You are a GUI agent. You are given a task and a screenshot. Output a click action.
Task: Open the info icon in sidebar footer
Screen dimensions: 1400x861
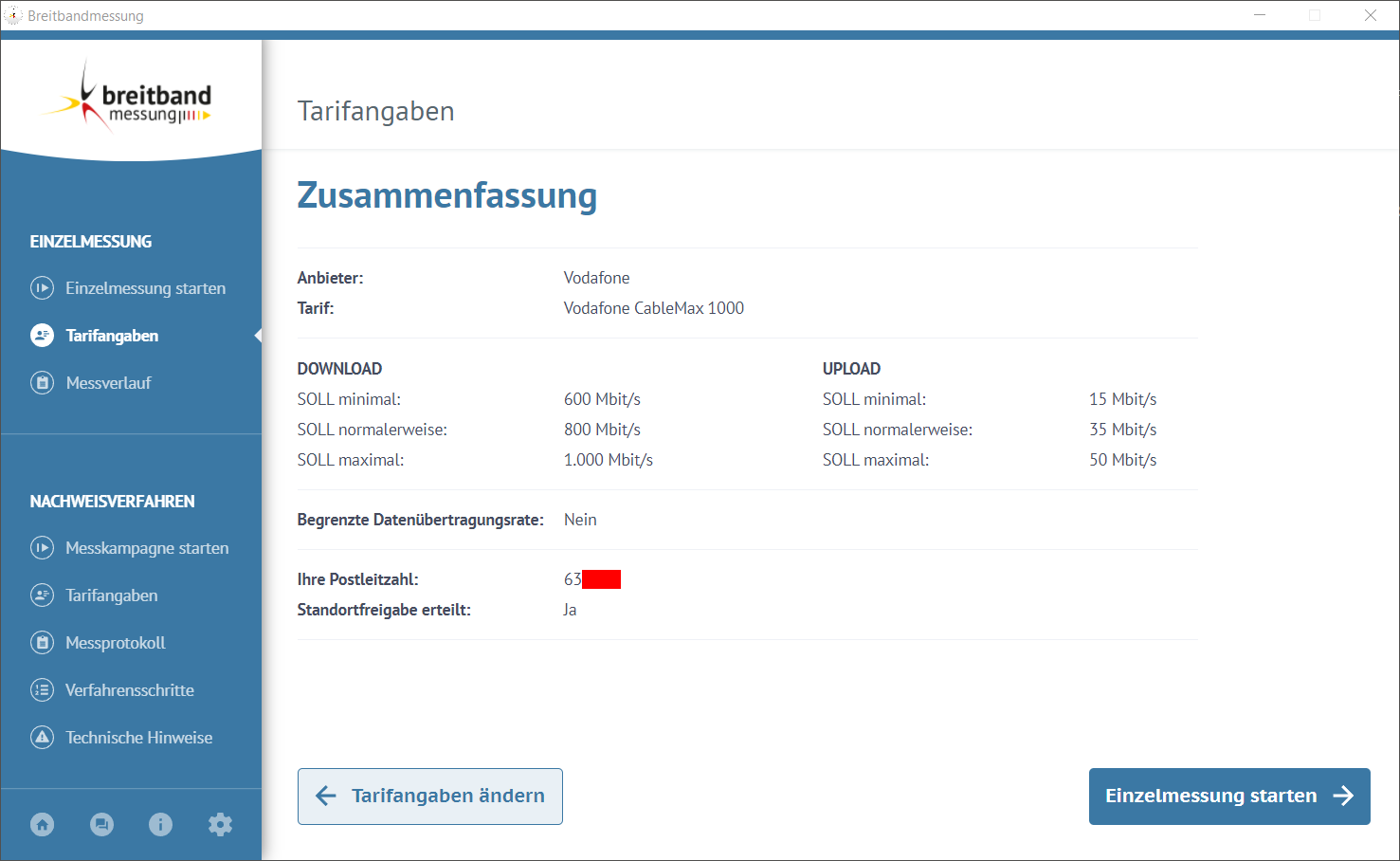point(161,824)
